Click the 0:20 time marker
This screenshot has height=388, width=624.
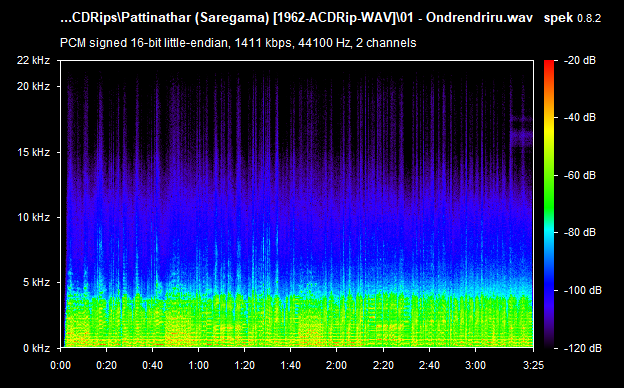point(106,365)
